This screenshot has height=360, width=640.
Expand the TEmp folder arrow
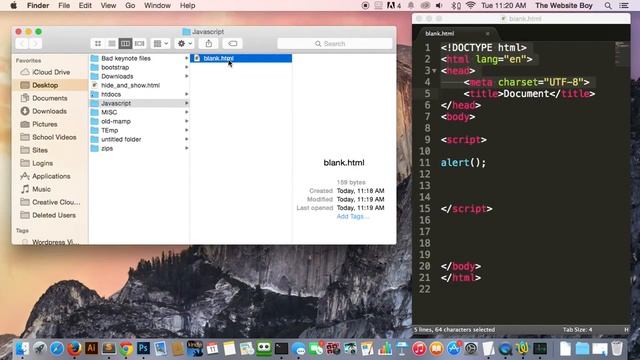coord(187,130)
